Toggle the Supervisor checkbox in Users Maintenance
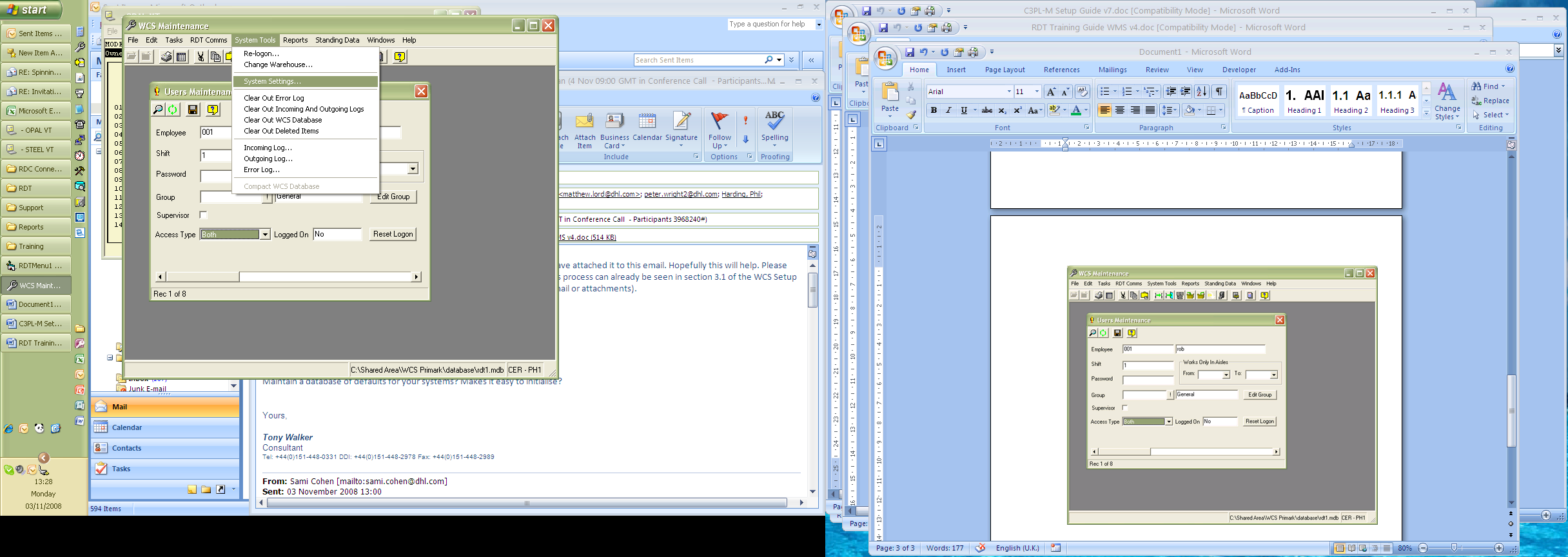Viewport: 1568px width, 557px height. (203, 215)
